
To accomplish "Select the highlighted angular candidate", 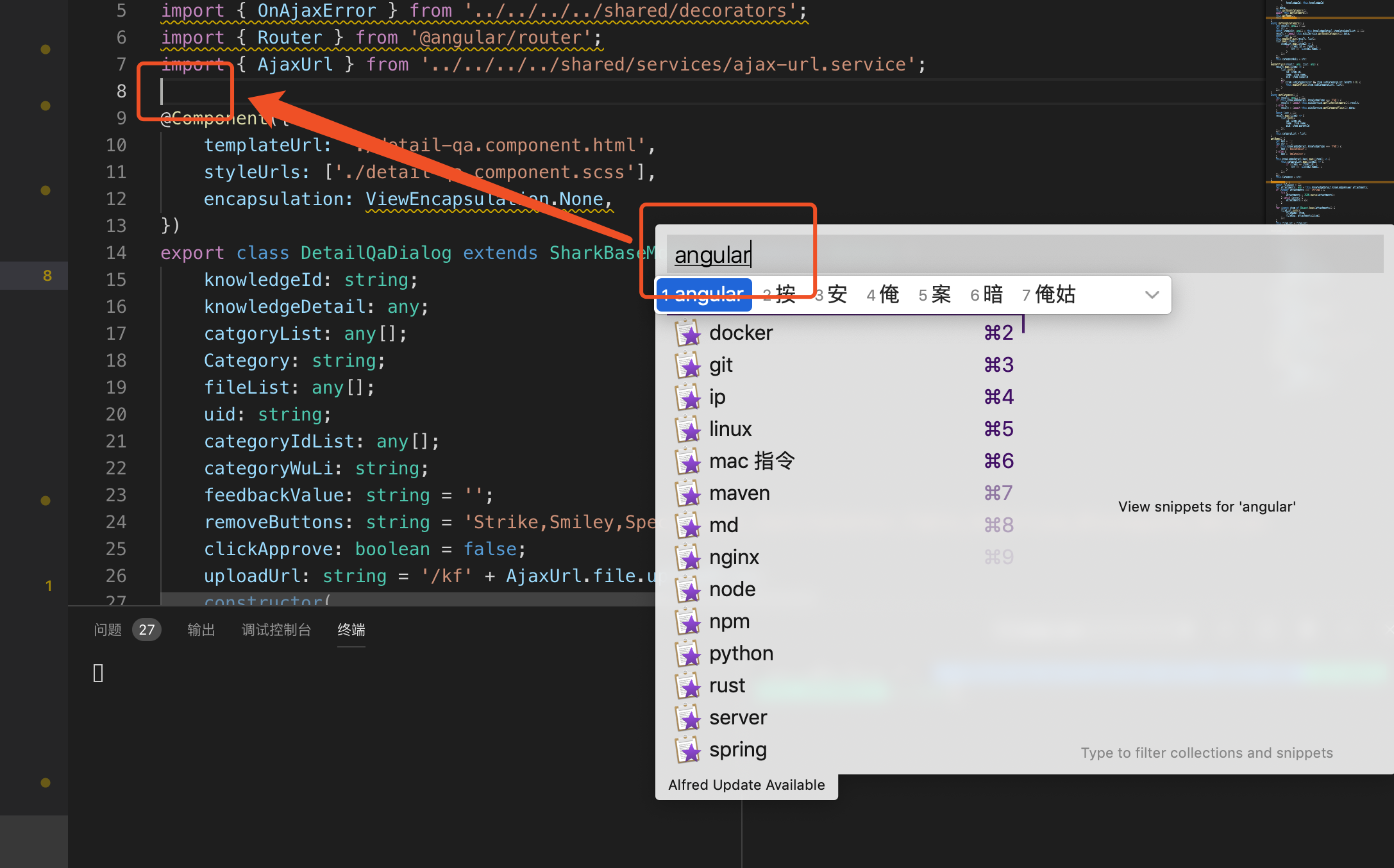I will 703,294.
